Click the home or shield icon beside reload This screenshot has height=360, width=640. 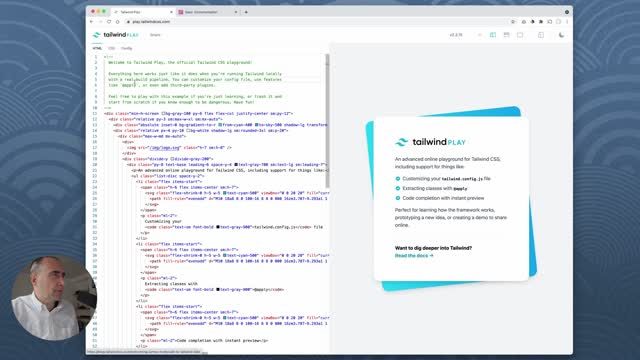pyautogui.click(x=118, y=22)
